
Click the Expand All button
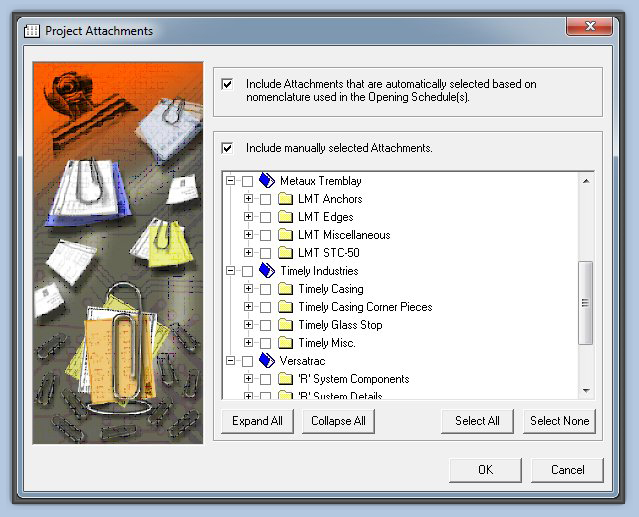click(257, 421)
